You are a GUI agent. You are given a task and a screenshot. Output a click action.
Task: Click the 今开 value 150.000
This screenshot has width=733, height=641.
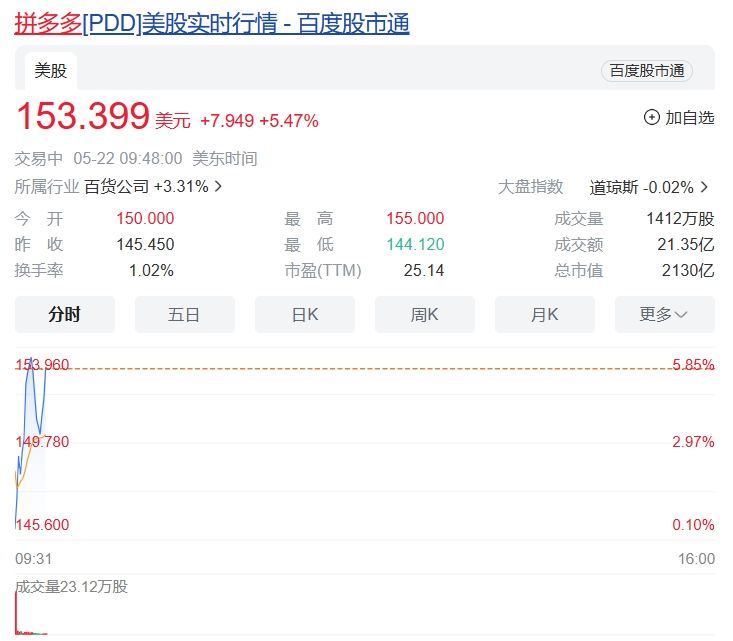145,218
